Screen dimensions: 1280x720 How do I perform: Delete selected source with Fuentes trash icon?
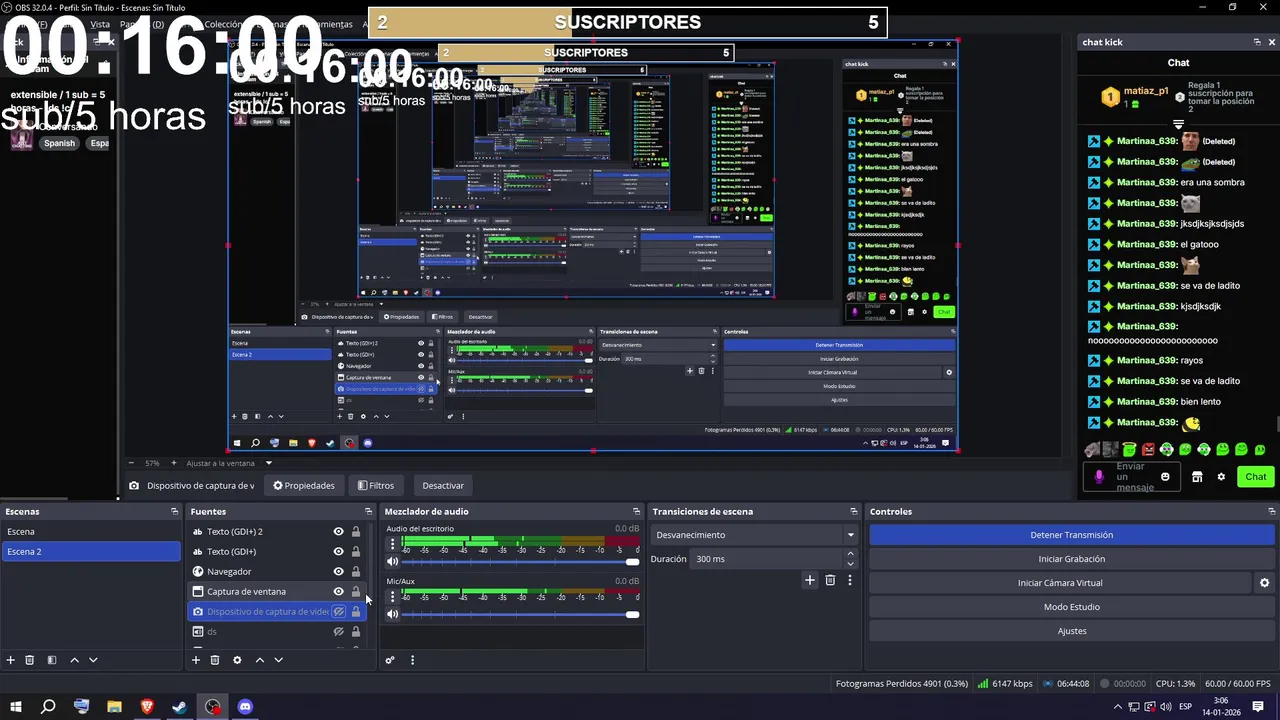coord(214,660)
